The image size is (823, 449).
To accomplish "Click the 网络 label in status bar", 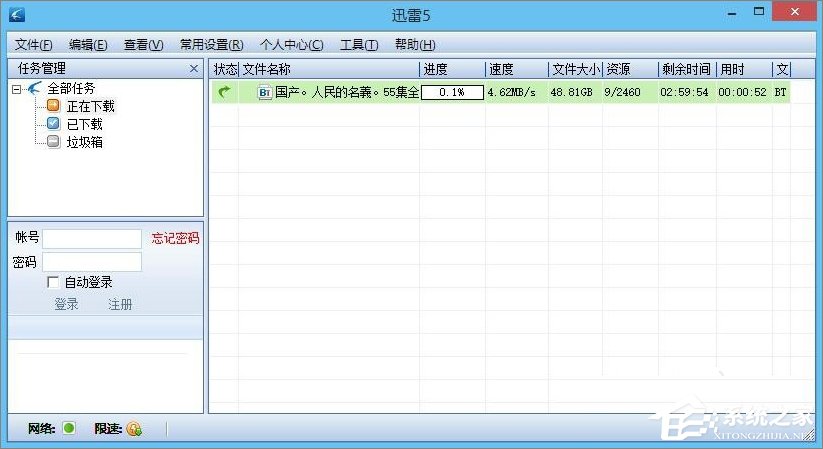I will click(x=41, y=429).
